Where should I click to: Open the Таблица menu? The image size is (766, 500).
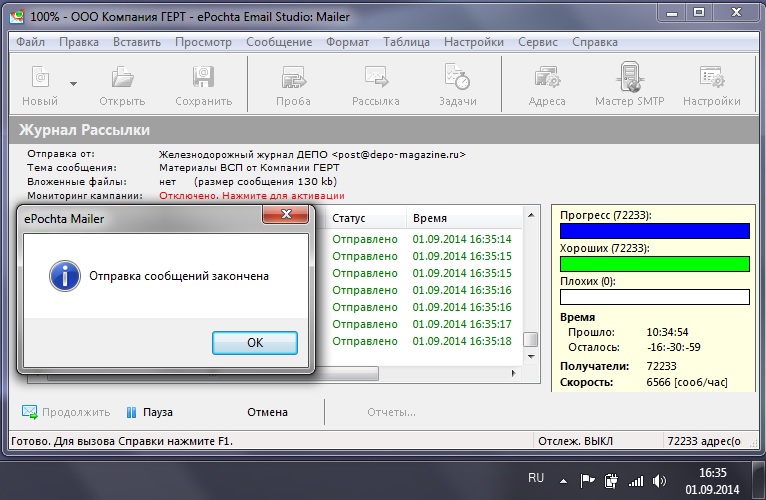pos(406,43)
